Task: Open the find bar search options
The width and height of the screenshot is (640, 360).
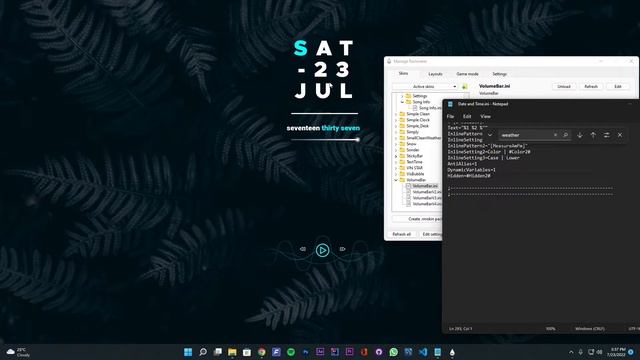Action: click(x=607, y=135)
